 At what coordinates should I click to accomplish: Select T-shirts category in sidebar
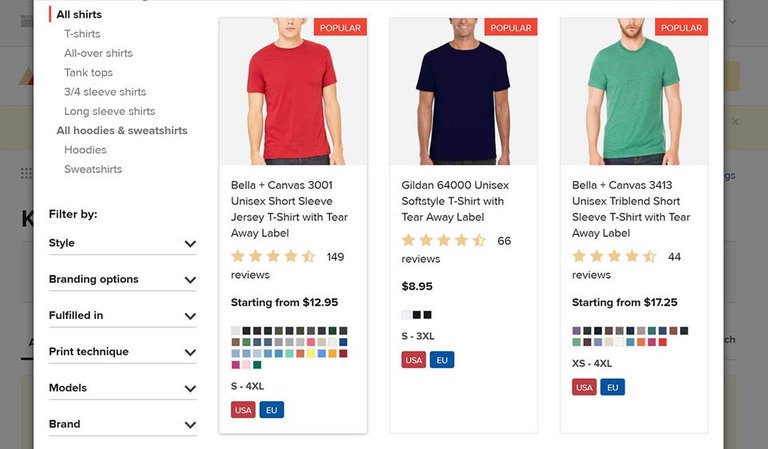tap(82, 34)
